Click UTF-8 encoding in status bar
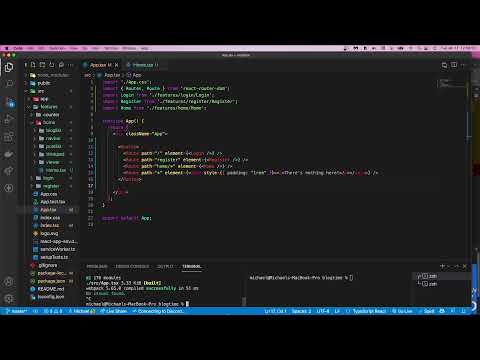This screenshot has height=360, width=480. pyautogui.click(x=323, y=311)
